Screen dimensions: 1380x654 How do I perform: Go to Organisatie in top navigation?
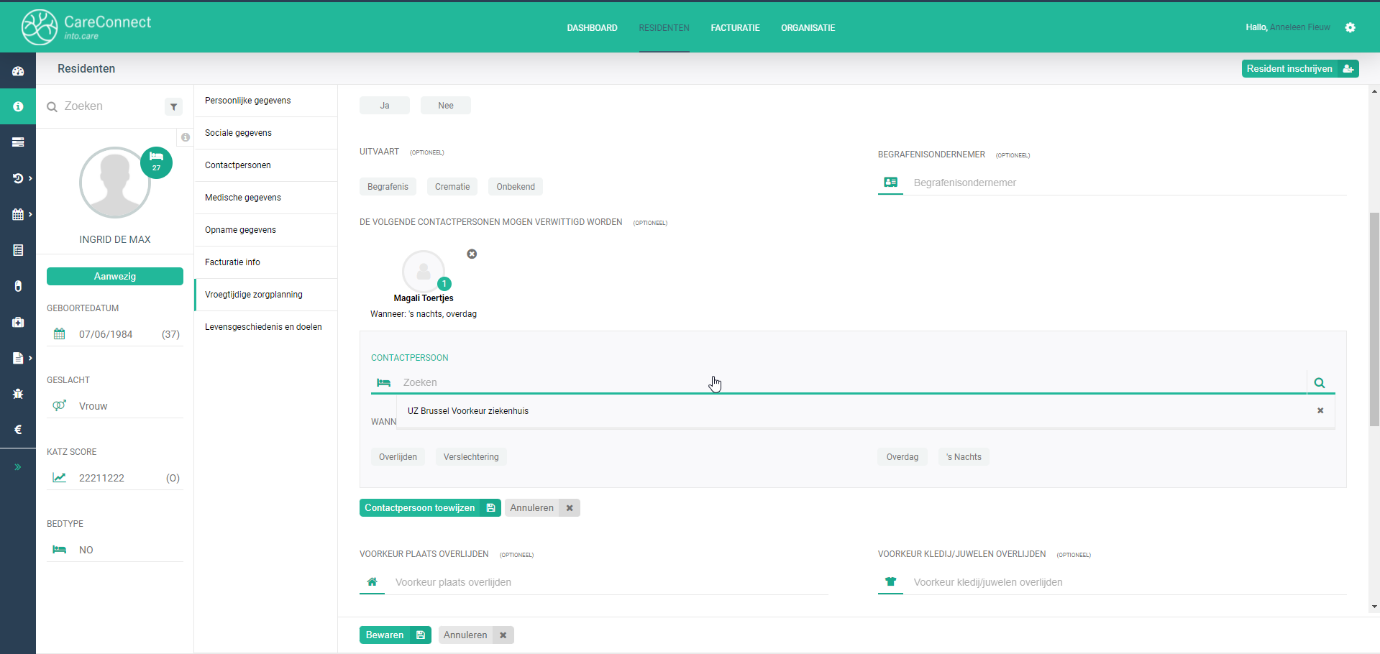808,28
